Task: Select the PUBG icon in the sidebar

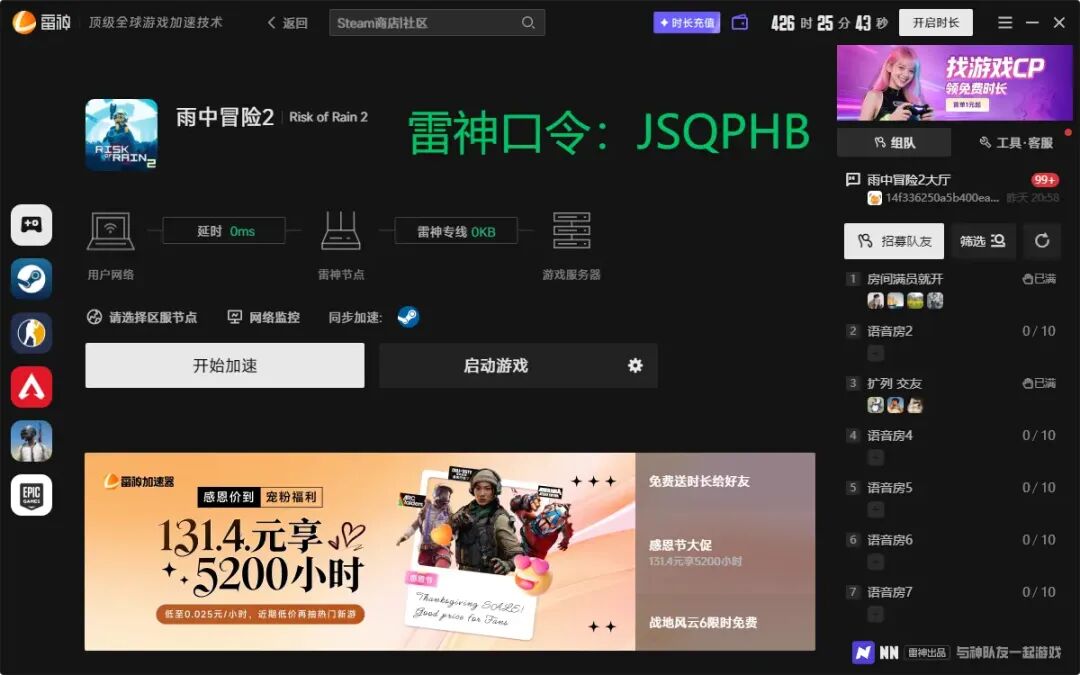Action: [31, 441]
